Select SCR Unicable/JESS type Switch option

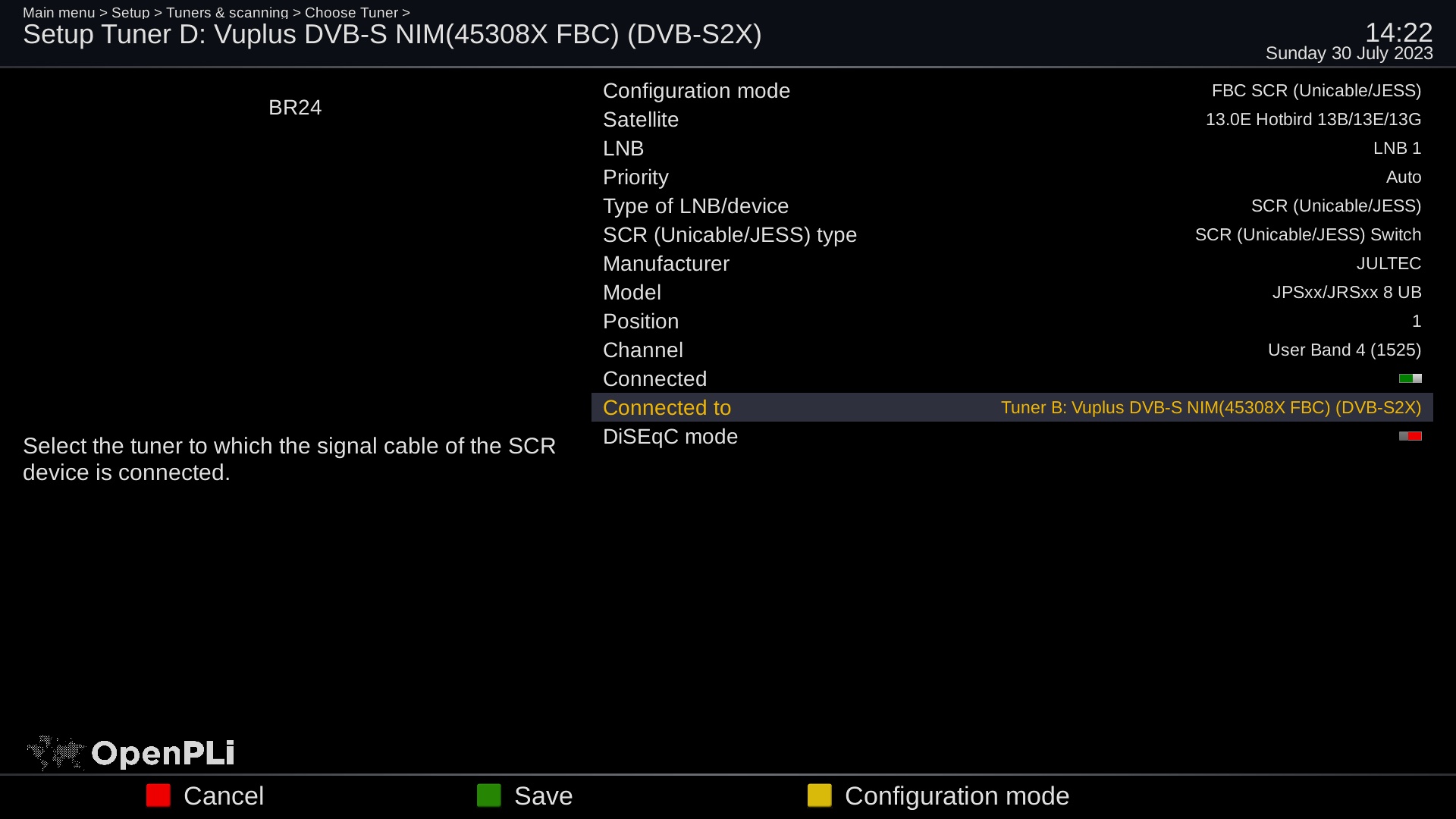click(x=1309, y=234)
